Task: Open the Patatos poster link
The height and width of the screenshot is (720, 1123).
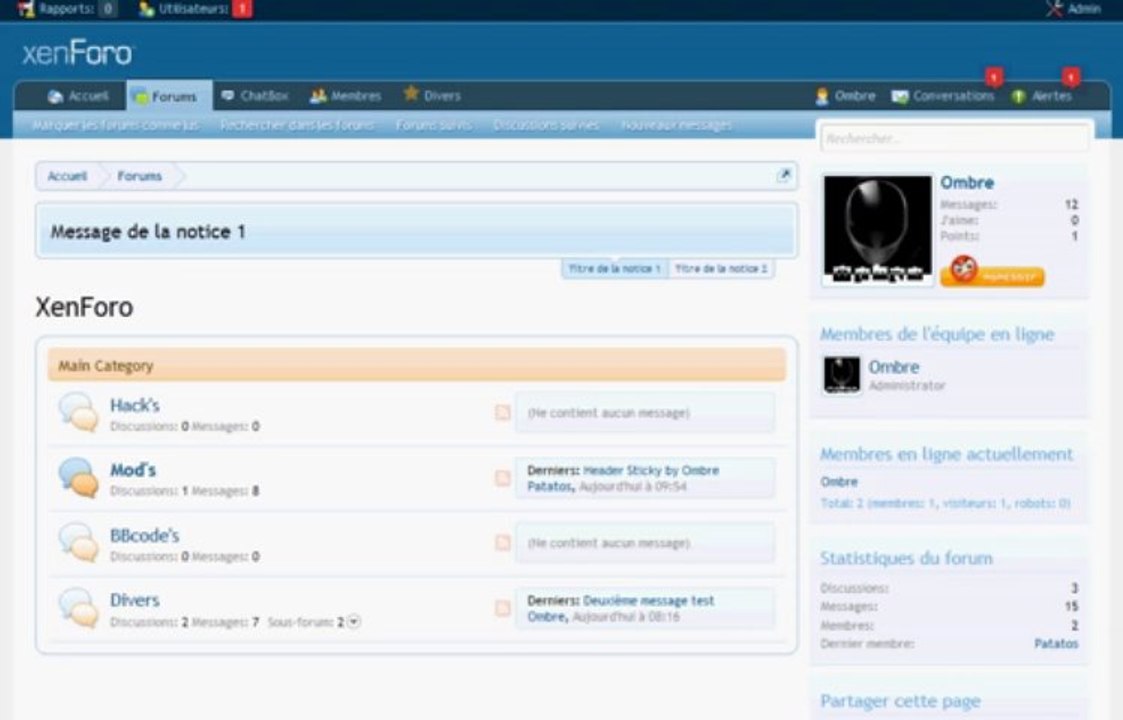Action: tap(550, 486)
